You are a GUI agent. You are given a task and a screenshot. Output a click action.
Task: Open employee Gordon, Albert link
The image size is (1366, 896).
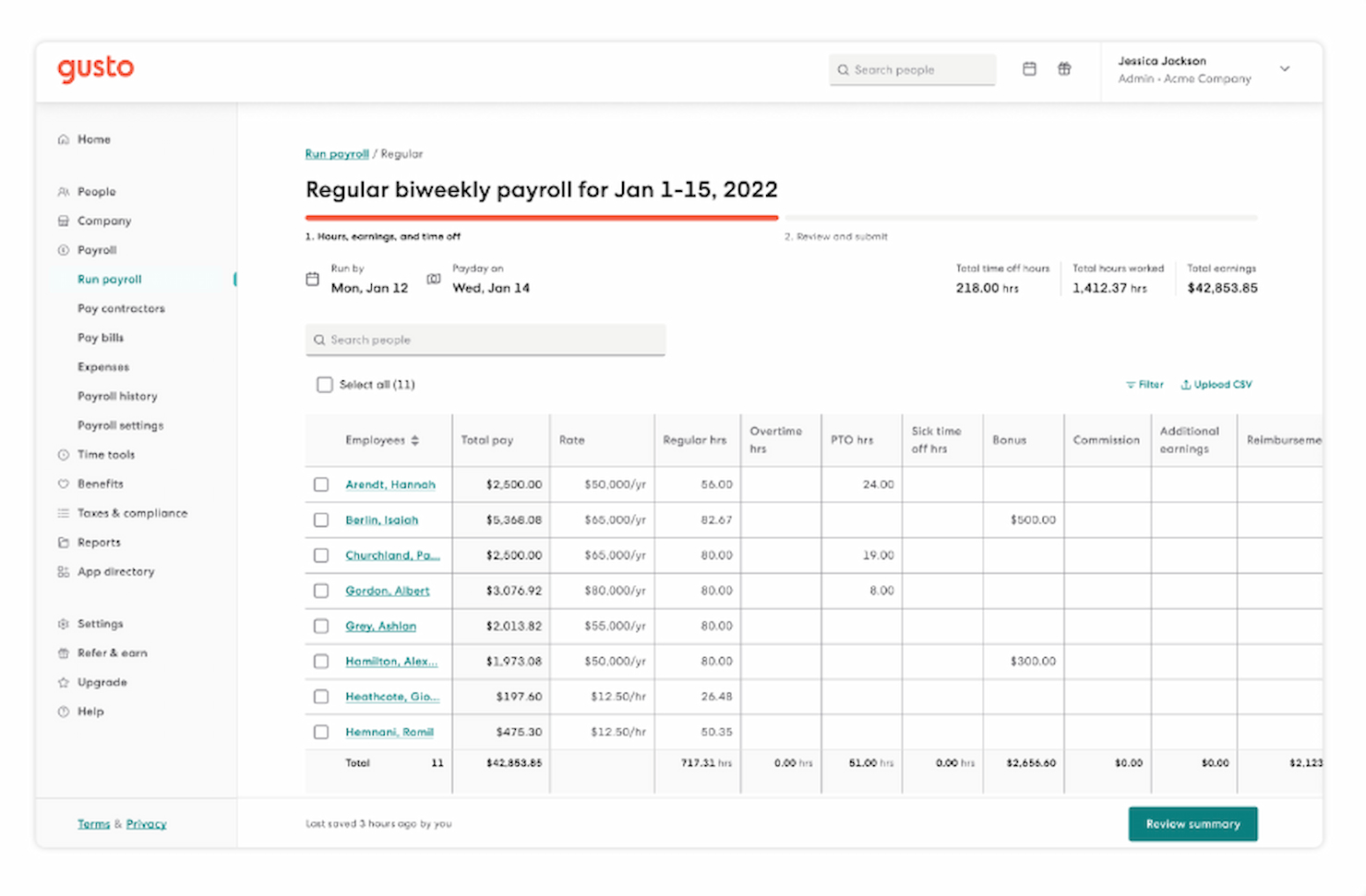388,591
